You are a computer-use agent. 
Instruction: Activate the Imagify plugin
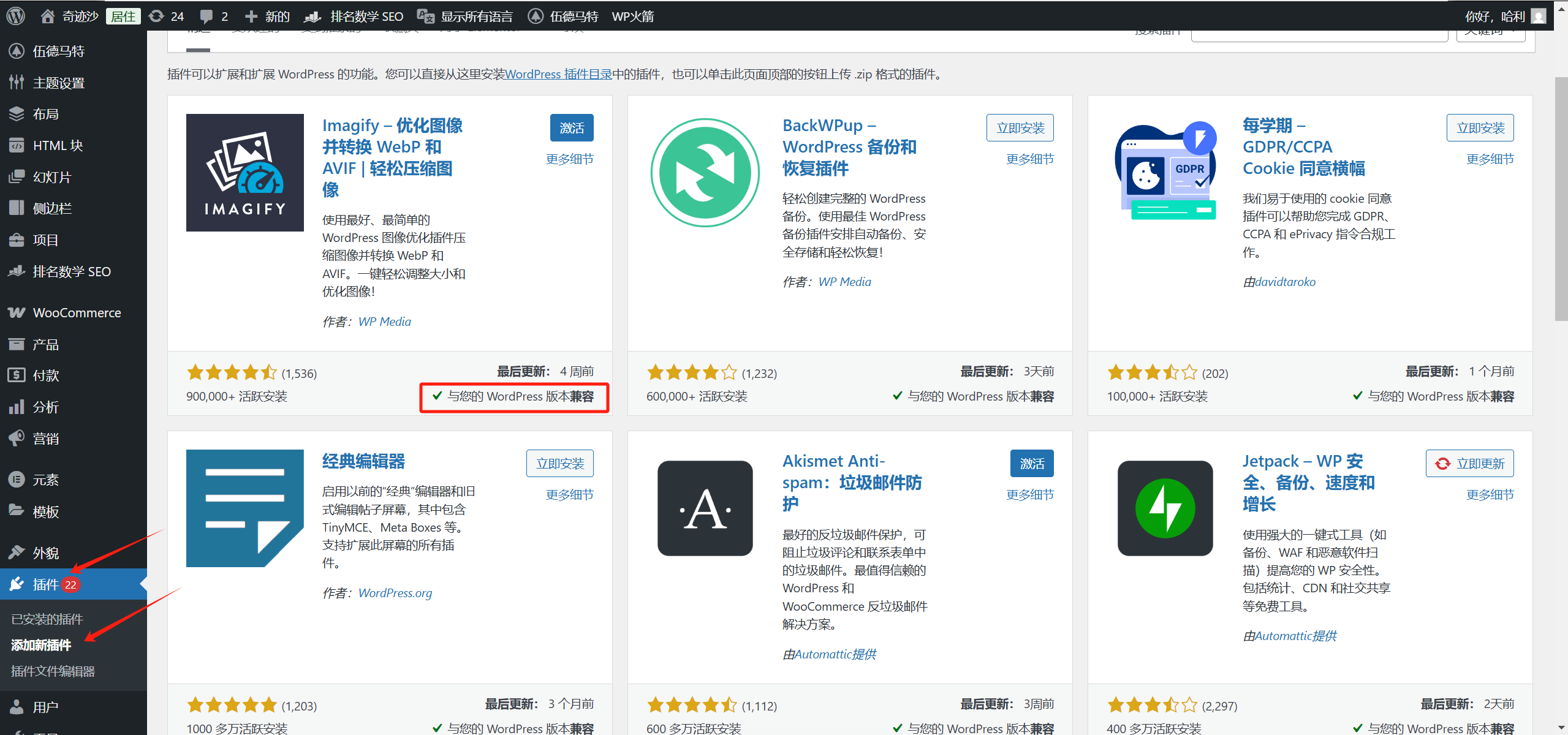[571, 127]
